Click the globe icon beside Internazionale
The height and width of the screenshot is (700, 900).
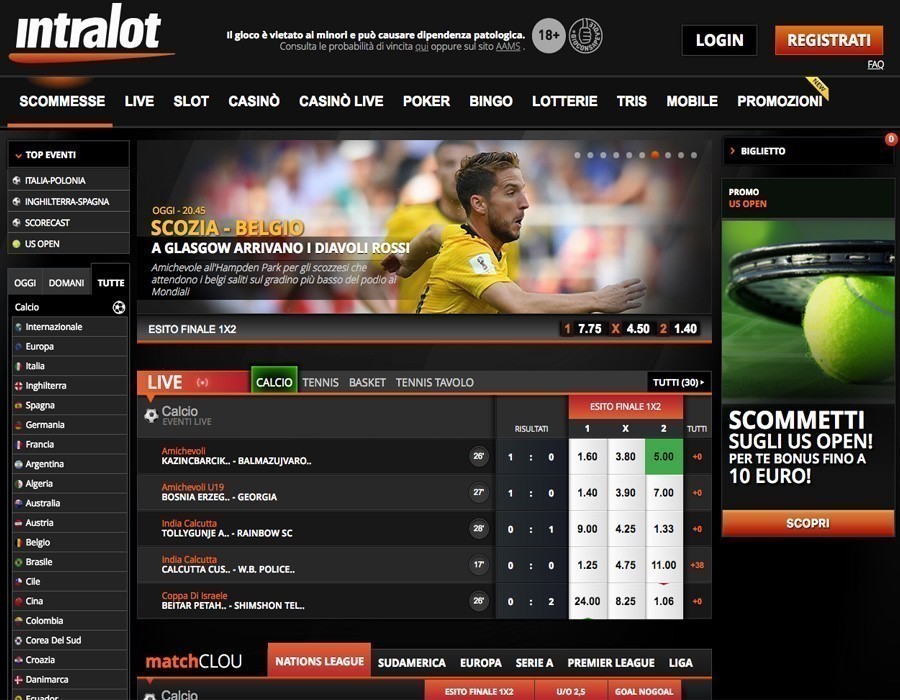coord(18,327)
